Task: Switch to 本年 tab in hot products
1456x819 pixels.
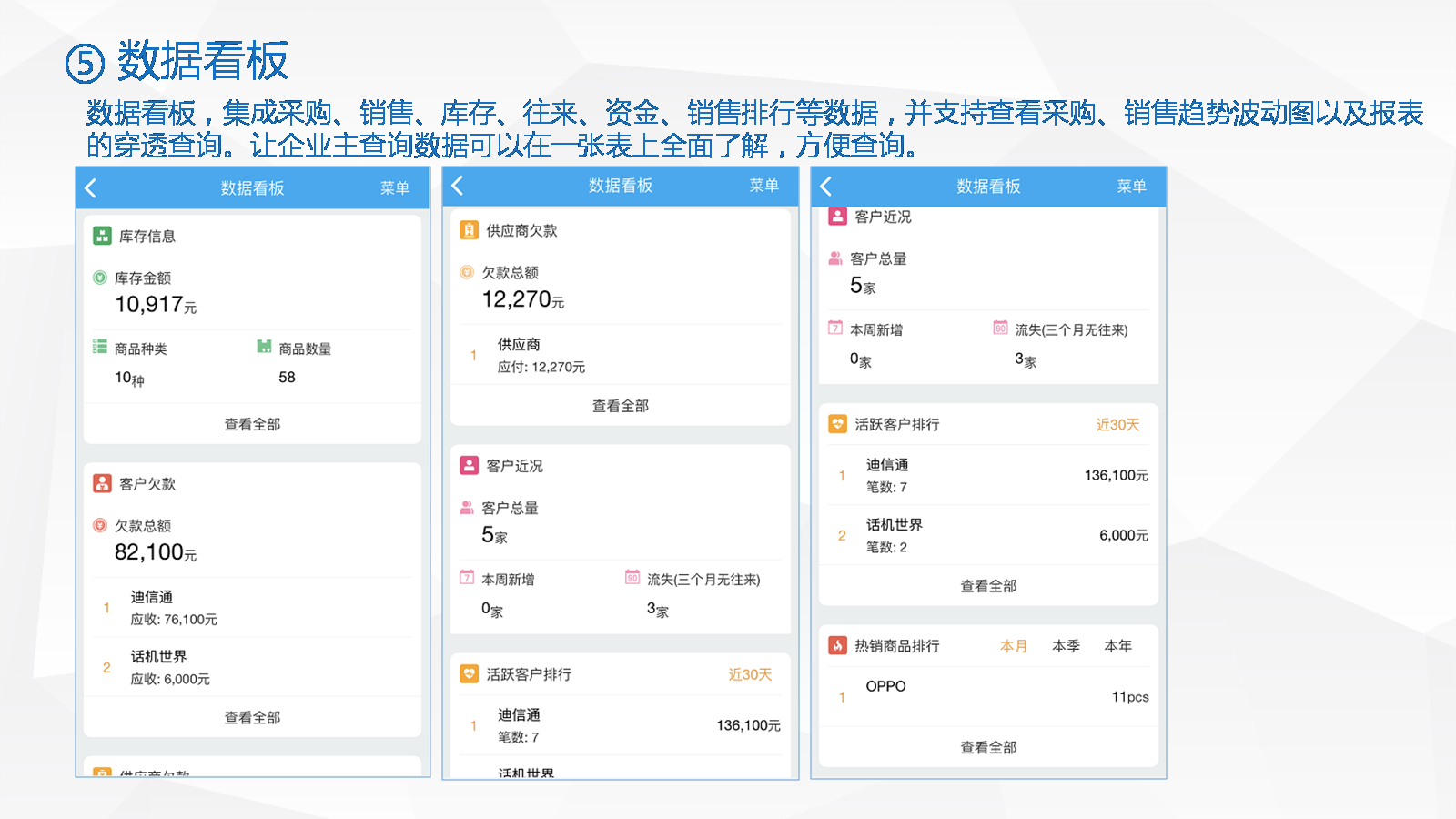Action: (1117, 646)
